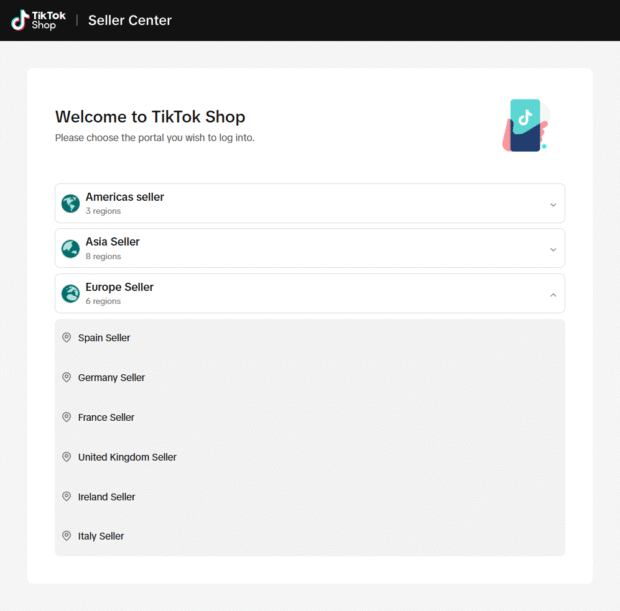Click the Americas seller region row
Screen dimensions: 620x611
[x=310, y=203]
